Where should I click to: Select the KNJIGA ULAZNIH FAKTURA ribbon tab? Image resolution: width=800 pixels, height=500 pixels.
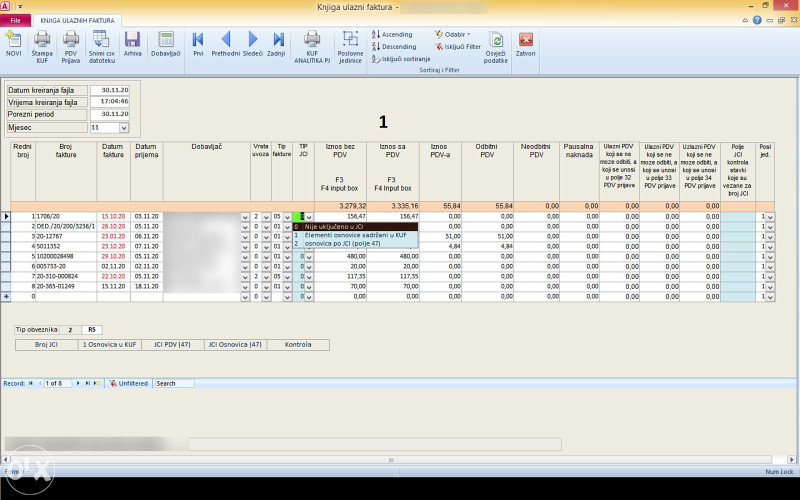pyautogui.click(x=77, y=20)
